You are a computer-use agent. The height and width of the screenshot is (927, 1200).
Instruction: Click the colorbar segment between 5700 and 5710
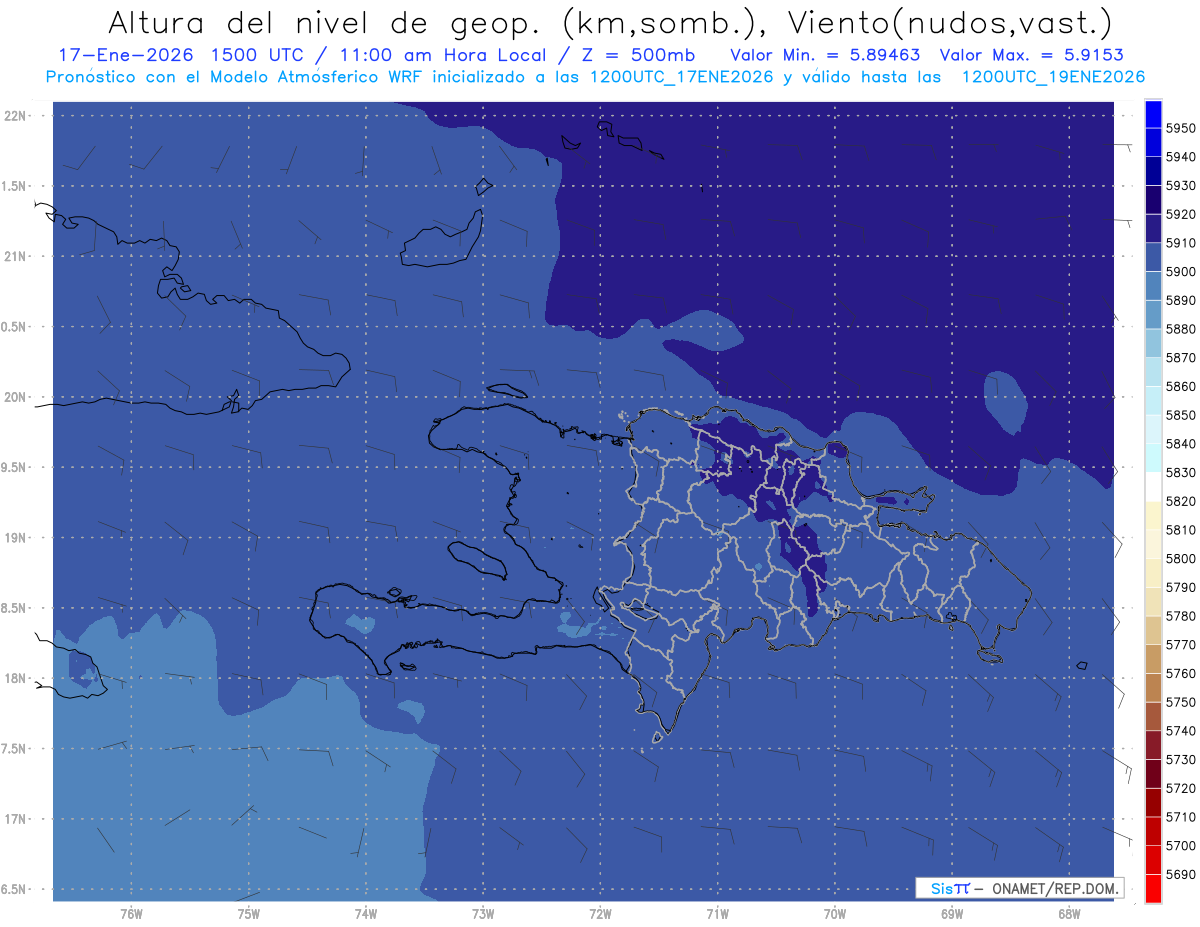click(x=1153, y=831)
